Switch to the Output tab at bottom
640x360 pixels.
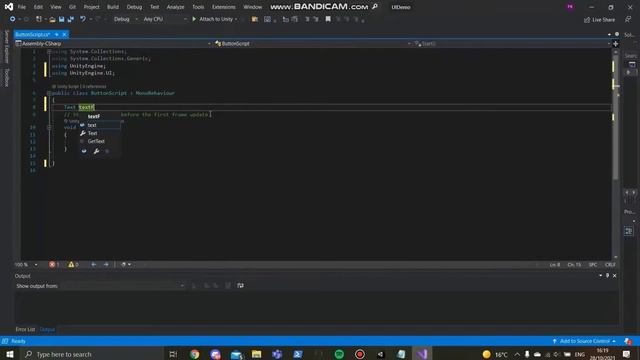[x=47, y=329]
